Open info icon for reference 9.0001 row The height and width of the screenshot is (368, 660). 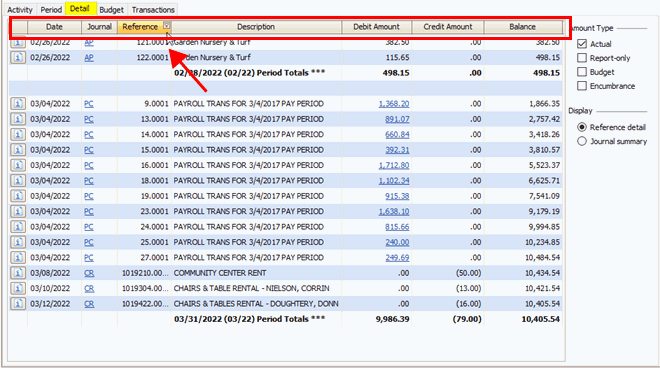coord(18,104)
